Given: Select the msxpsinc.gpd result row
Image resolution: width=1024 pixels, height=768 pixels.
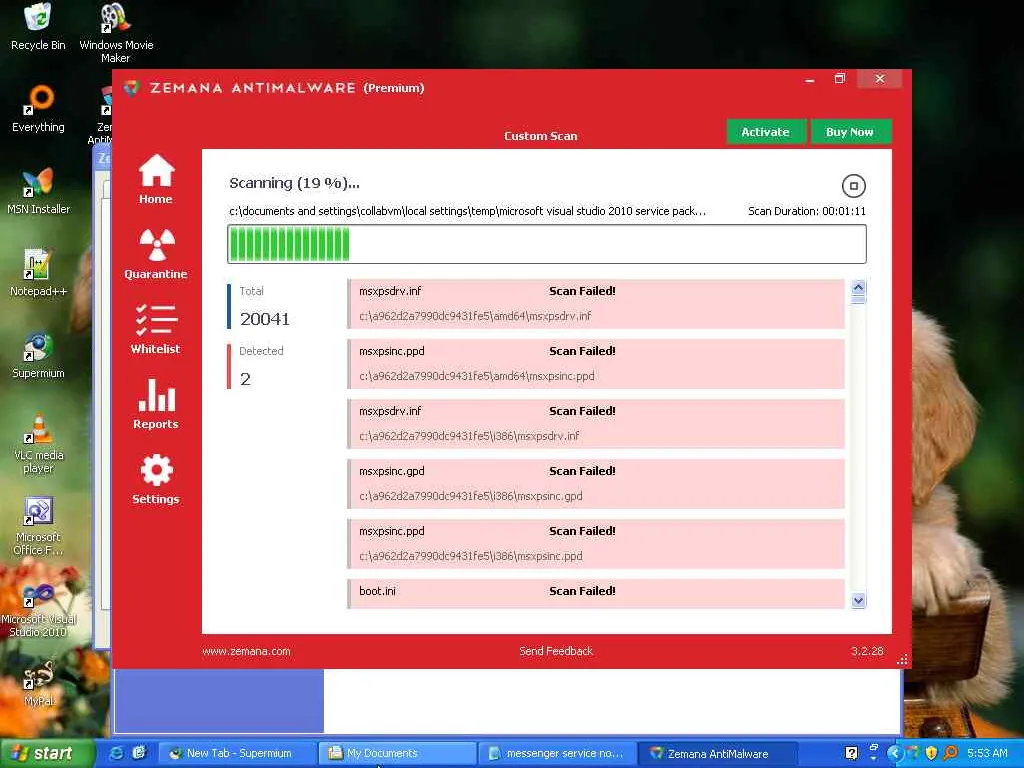Looking at the screenshot, I should (596, 484).
